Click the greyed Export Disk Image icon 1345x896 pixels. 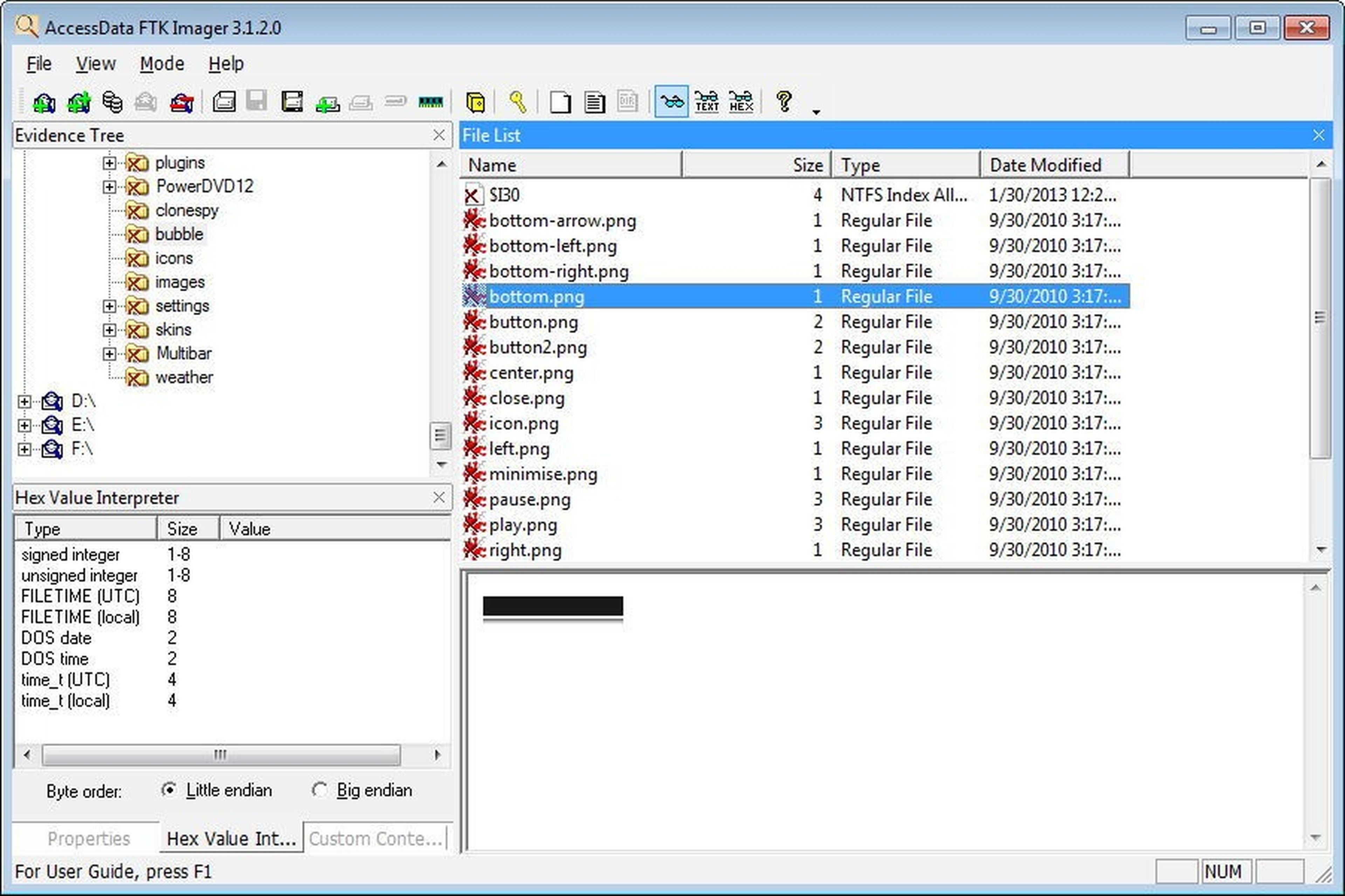click(x=257, y=100)
